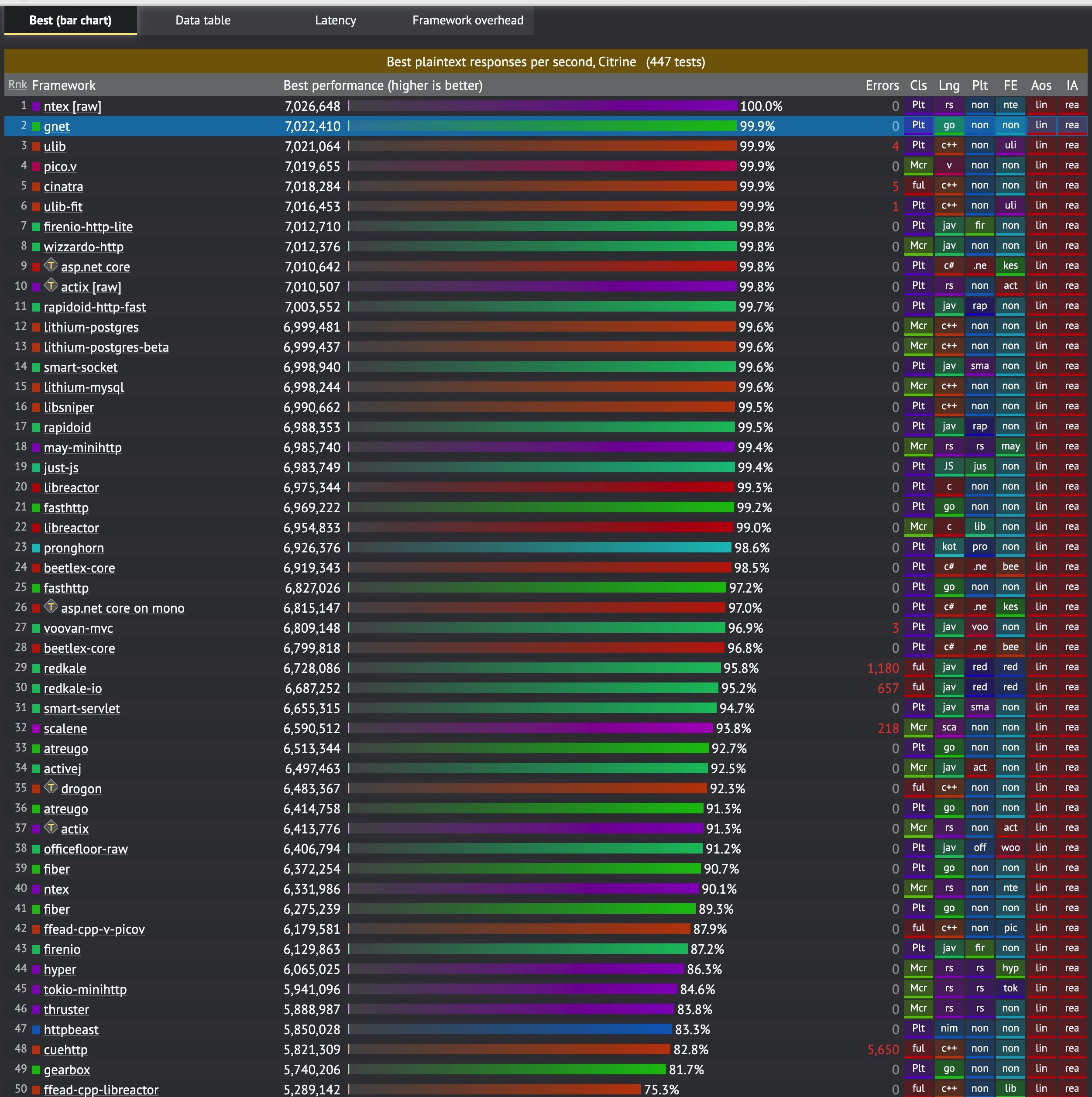Open the just-js link
This screenshot has width=1092, height=1097.
61,468
